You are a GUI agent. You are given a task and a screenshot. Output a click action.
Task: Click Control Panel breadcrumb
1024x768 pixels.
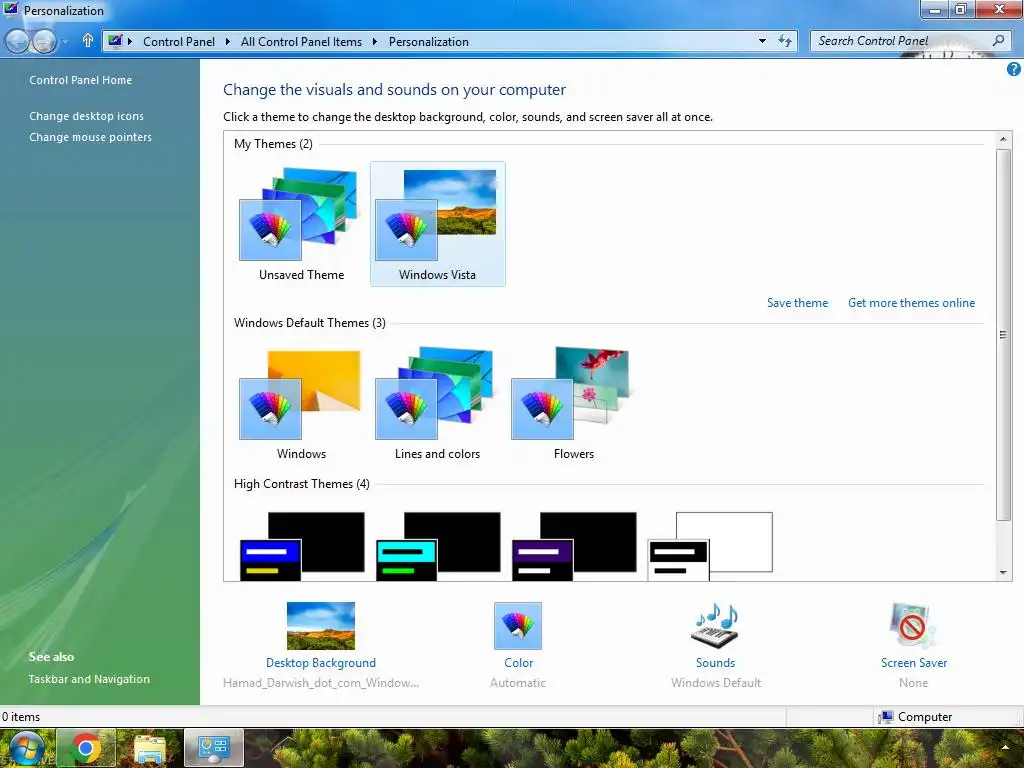(x=179, y=42)
